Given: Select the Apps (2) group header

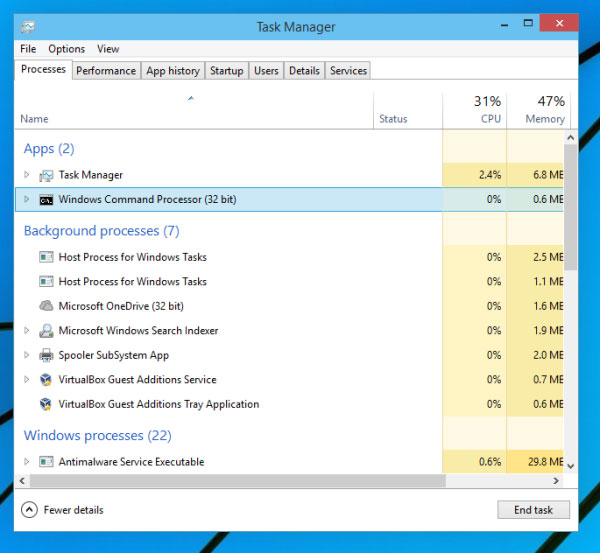Looking at the screenshot, I should click(49, 148).
